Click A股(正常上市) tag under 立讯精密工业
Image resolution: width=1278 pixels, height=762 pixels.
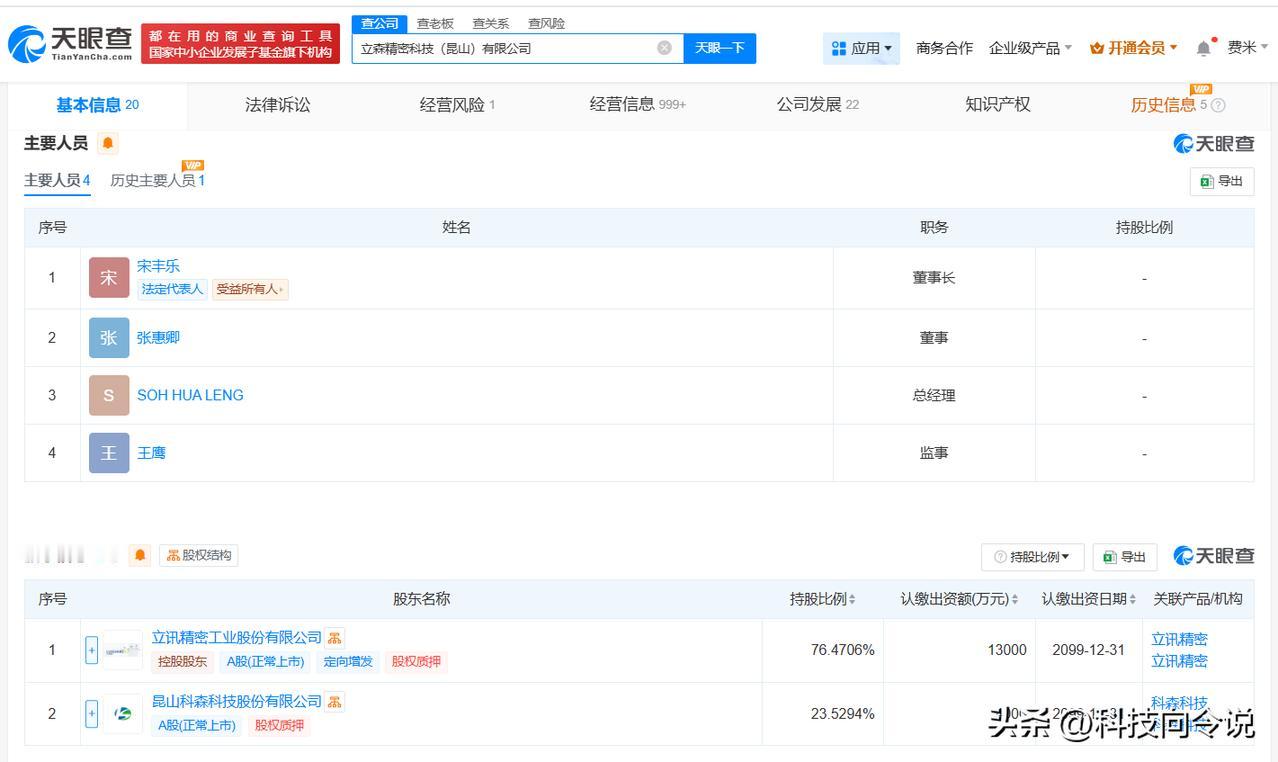pyautogui.click(x=265, y=661)
